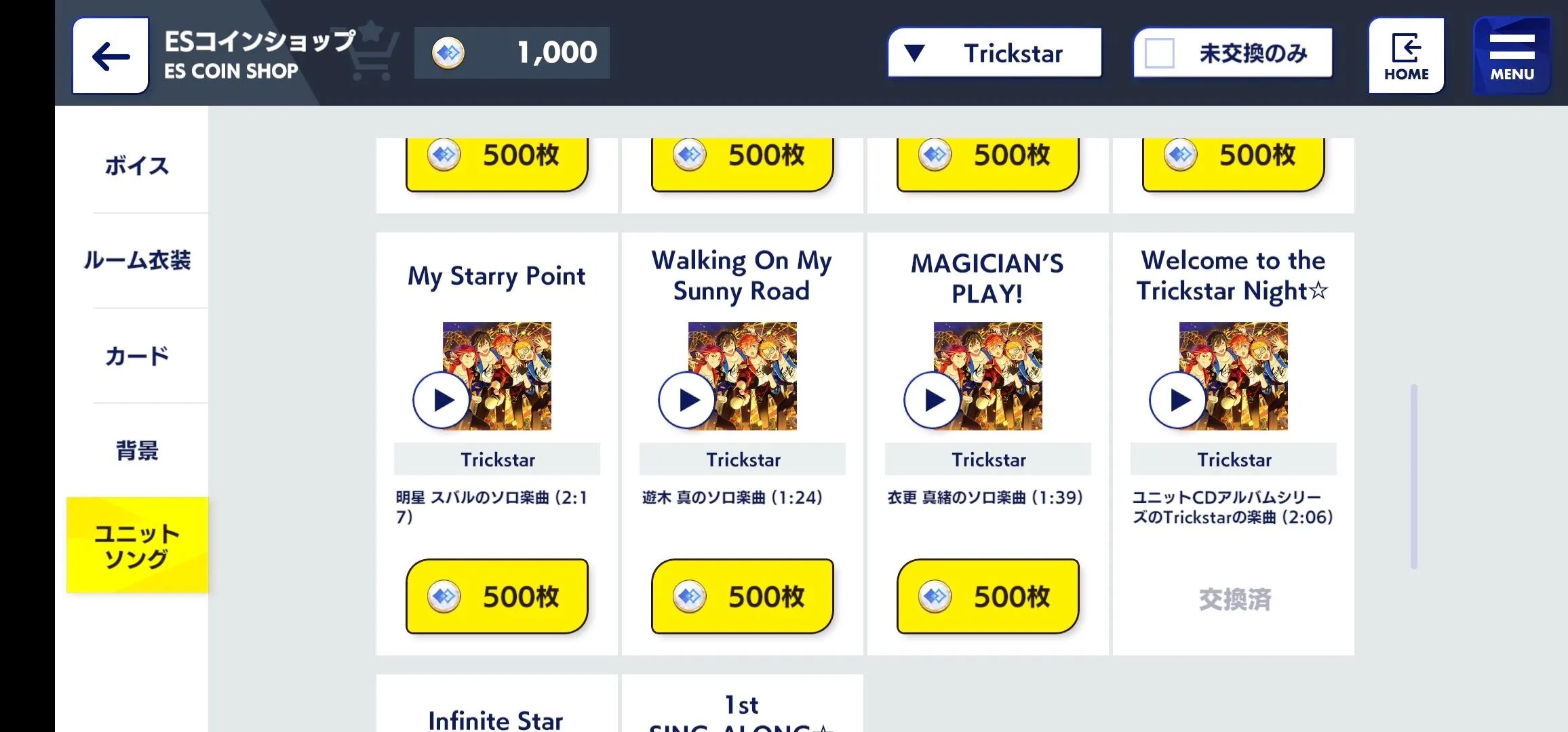1568x732 pixels.
Task: Toggle the 未交換のみ checkbox
Action: (1160, 53)
